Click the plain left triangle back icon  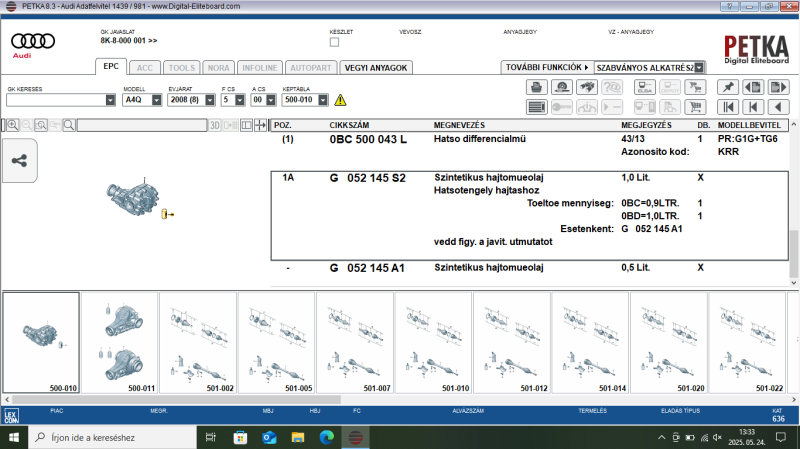(x=778, y=107)
